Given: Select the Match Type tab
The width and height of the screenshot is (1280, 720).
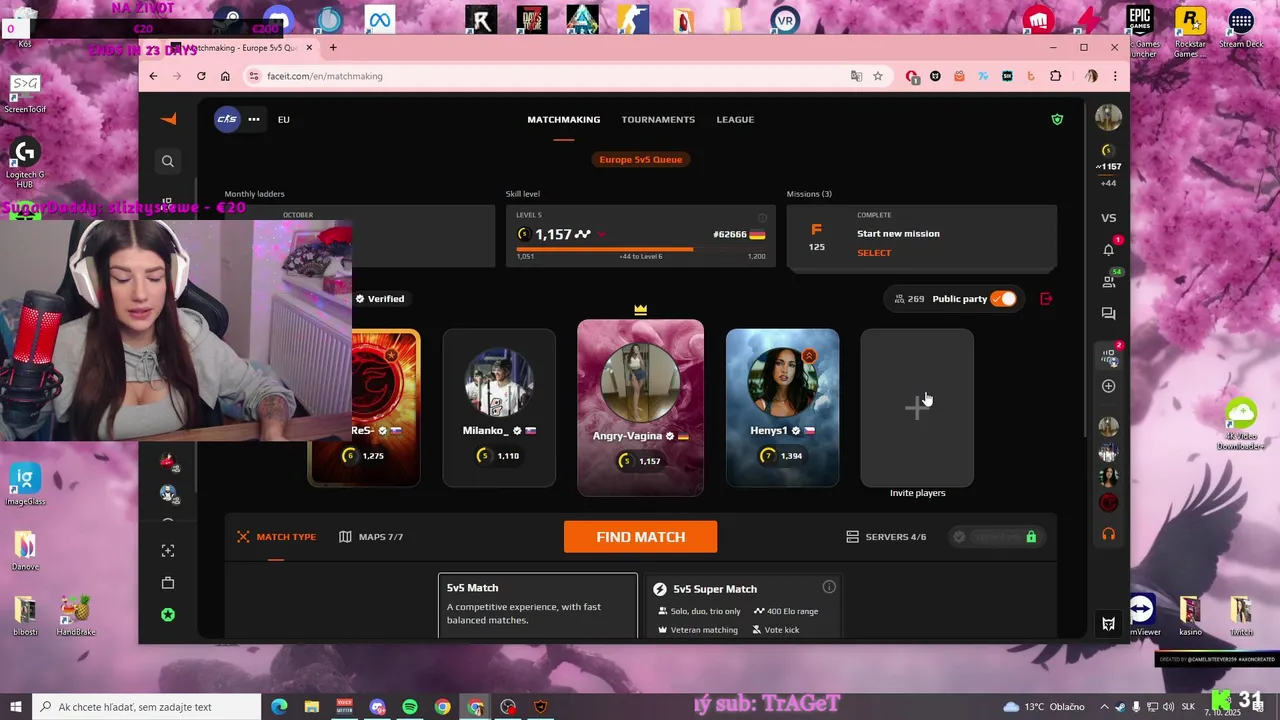Looking at the screenshot, I should pos(276,537).
